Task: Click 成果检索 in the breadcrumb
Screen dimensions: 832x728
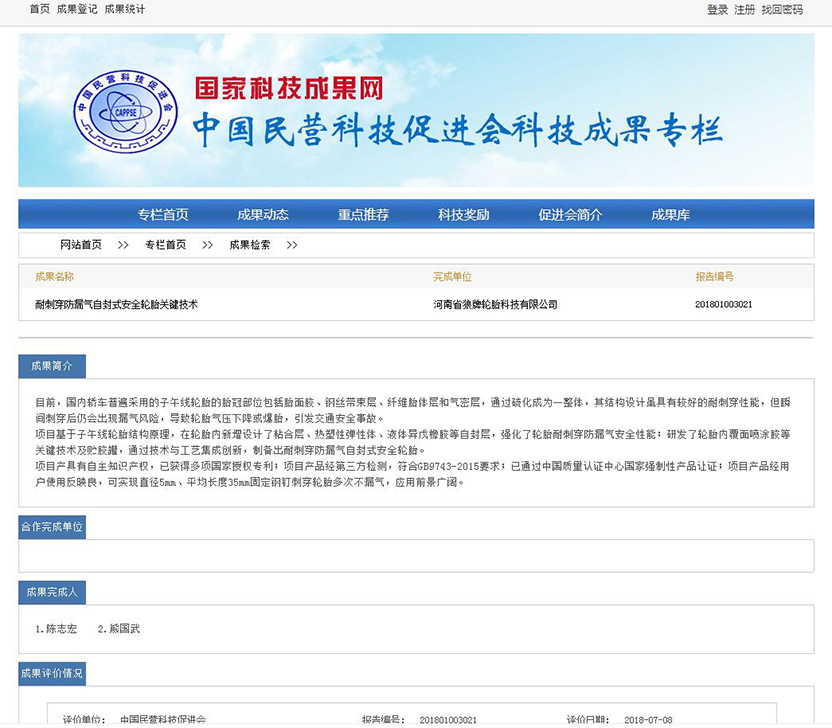Action: pos(249,245)
